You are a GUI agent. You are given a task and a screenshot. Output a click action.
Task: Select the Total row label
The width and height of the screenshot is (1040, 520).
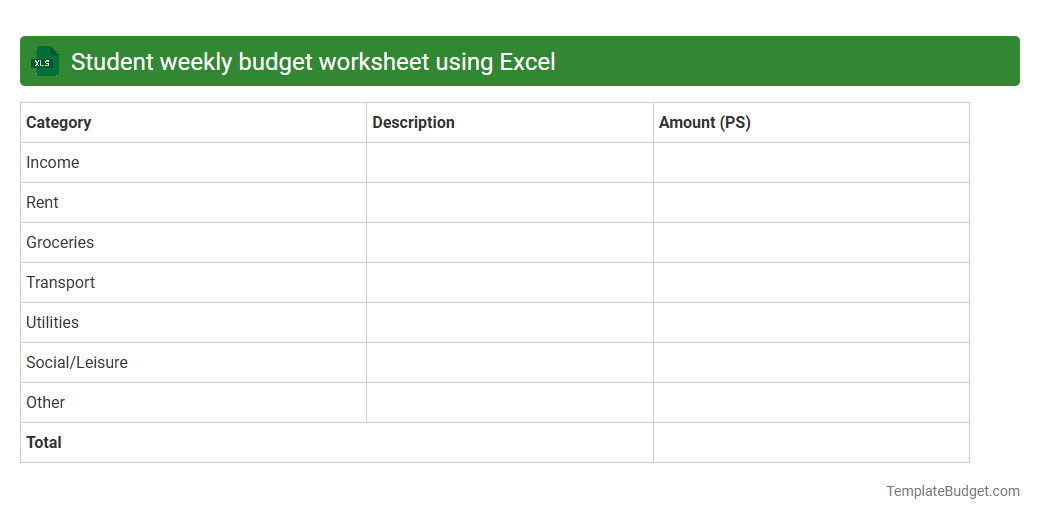pyautogui.click(x=337, y=442)
